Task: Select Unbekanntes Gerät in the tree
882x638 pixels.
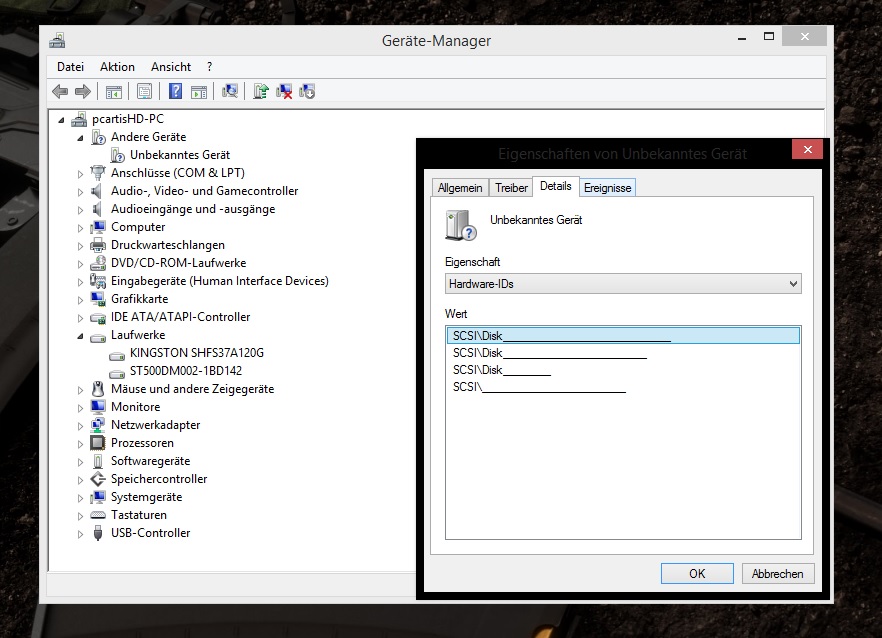Action: coord(180,155)
